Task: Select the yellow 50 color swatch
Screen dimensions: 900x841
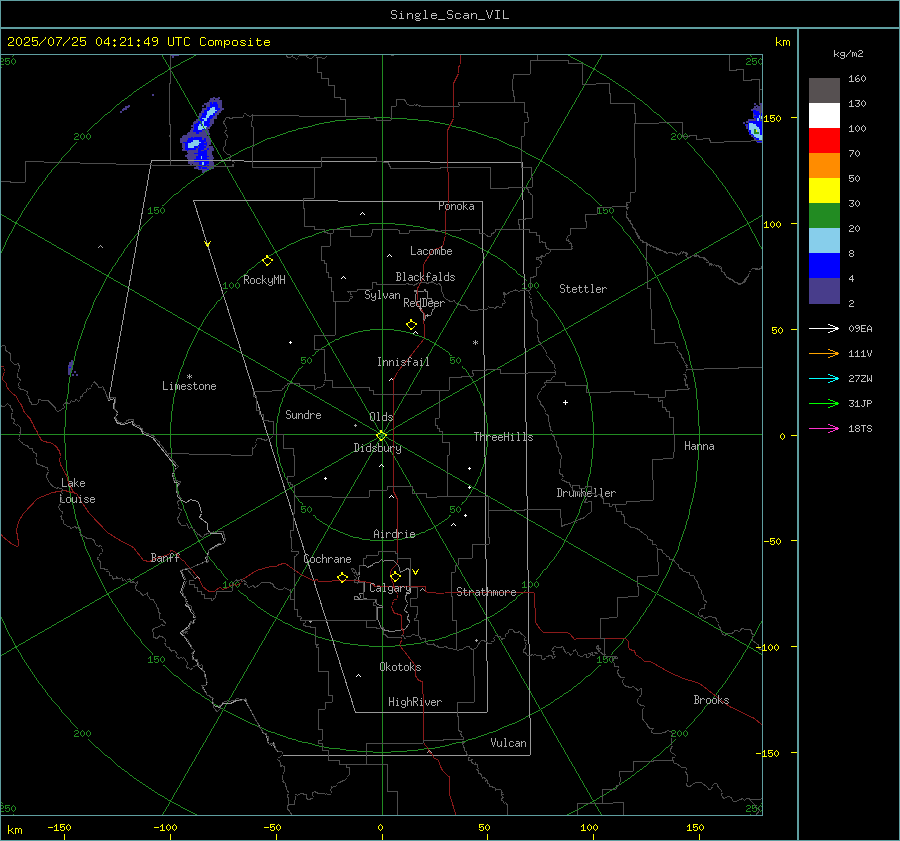Action: pos(824,191)
